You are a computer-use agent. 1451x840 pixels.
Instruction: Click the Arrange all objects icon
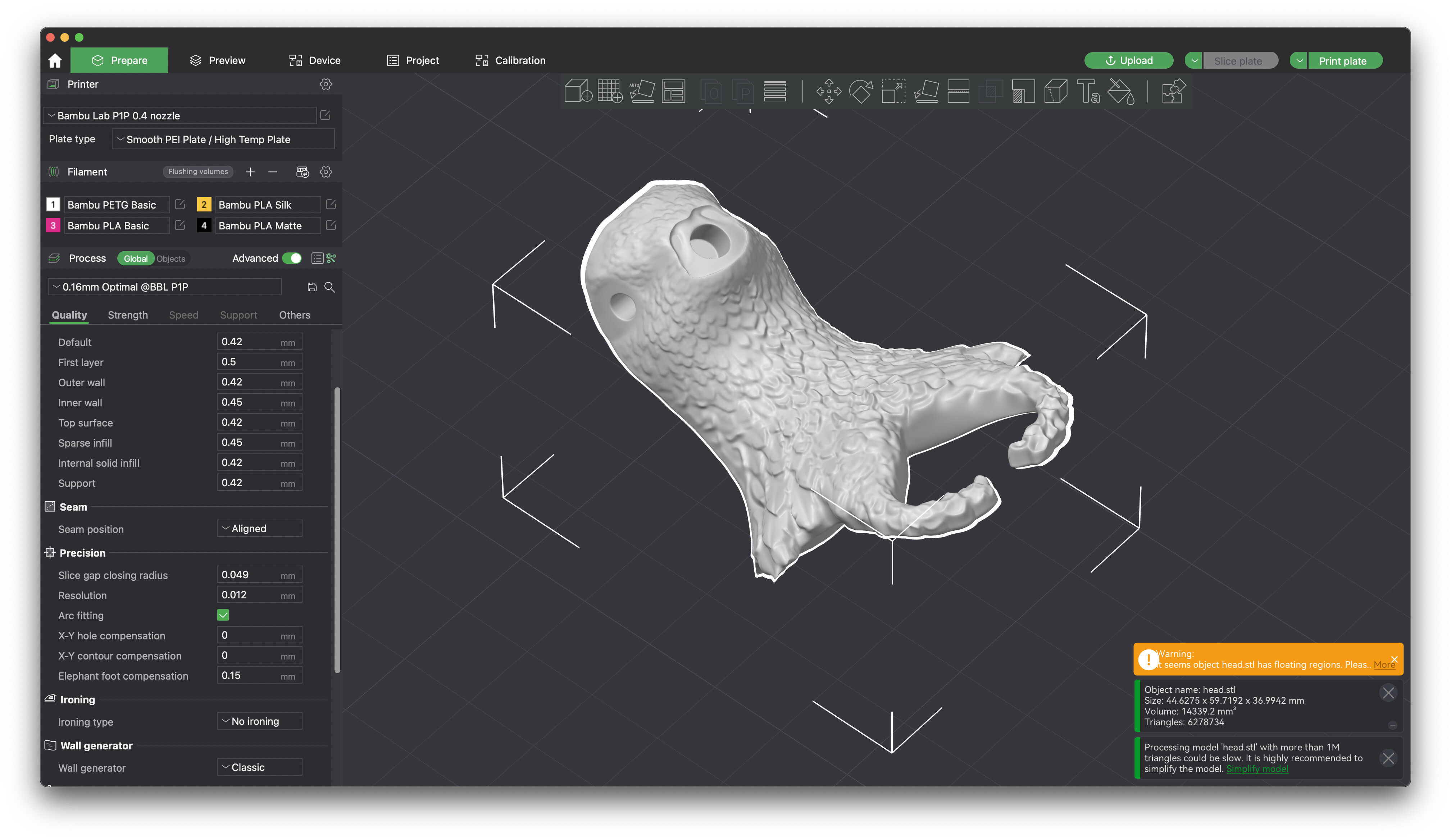pos(674,91)
